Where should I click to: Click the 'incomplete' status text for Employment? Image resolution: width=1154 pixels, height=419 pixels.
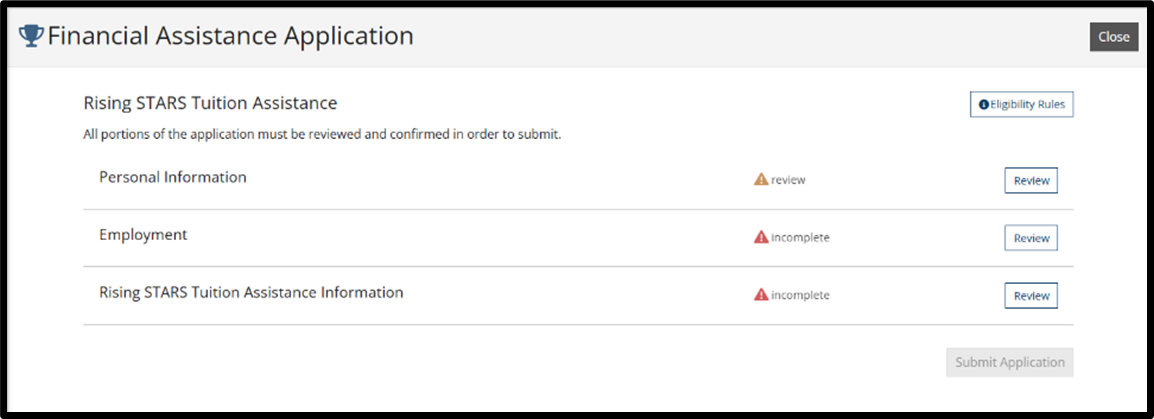click(800, 237)
